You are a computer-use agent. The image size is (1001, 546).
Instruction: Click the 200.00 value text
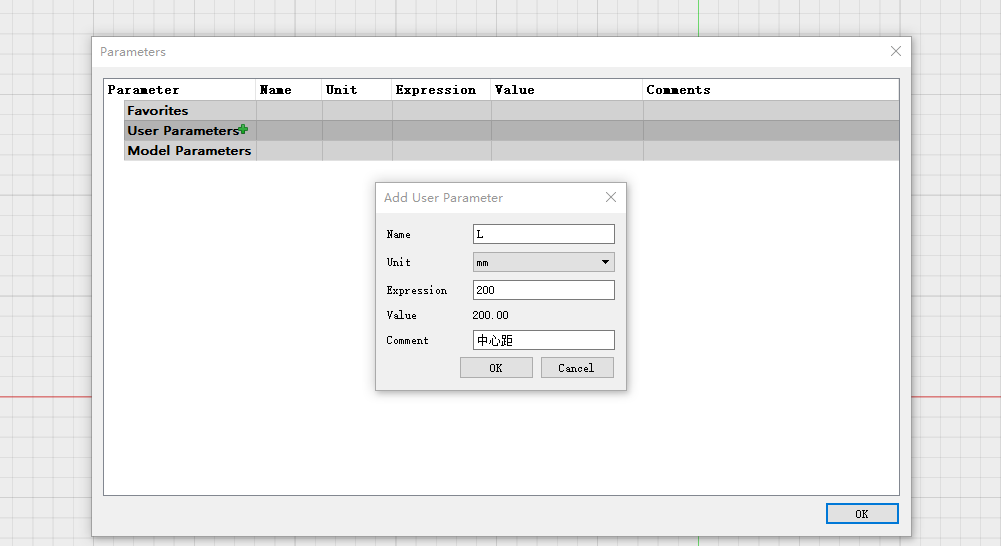click(490, 315)
